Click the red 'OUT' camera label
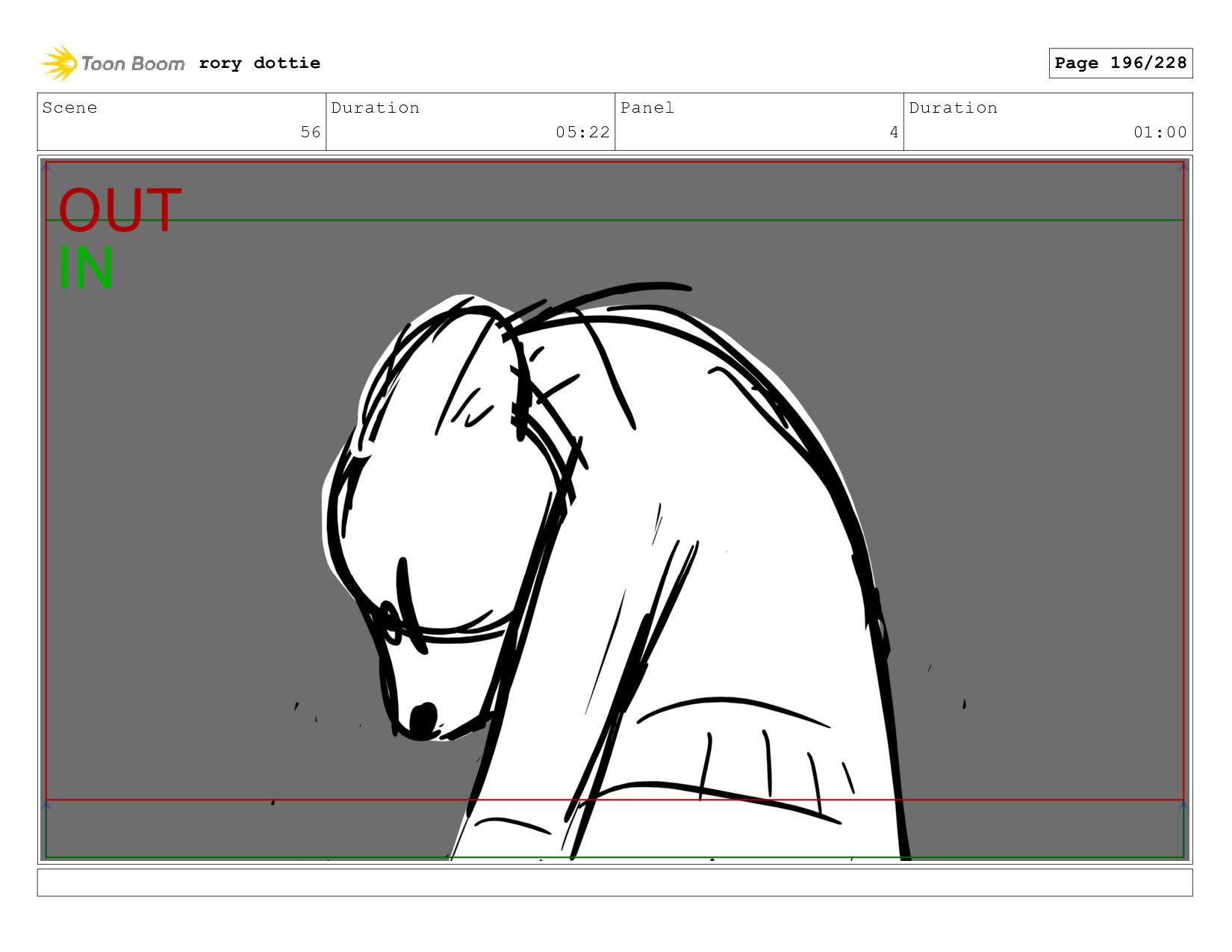This screenshot has height=952, width=1232. tap(120, 211)
